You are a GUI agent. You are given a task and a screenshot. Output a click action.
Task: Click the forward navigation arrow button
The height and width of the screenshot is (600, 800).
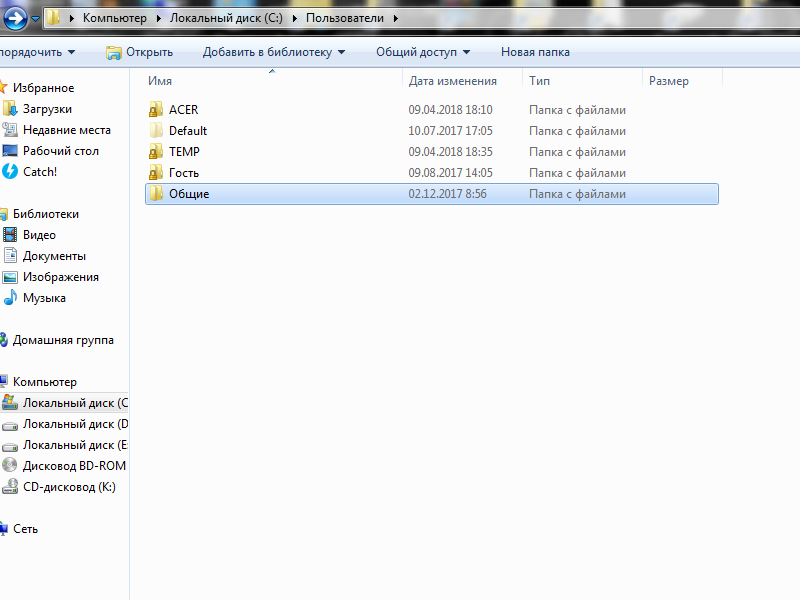pos(15,18)
